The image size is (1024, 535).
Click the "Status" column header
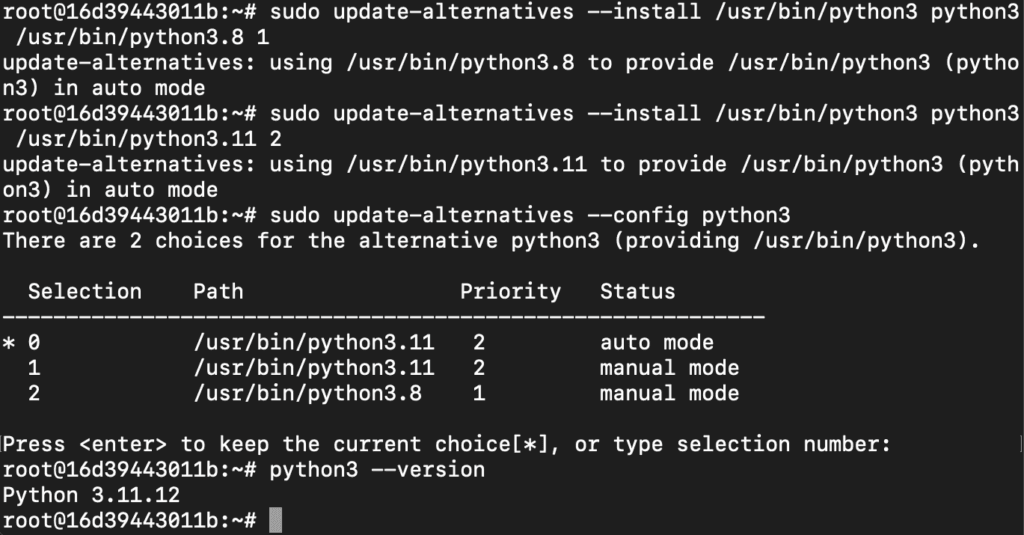pos(637,292)
